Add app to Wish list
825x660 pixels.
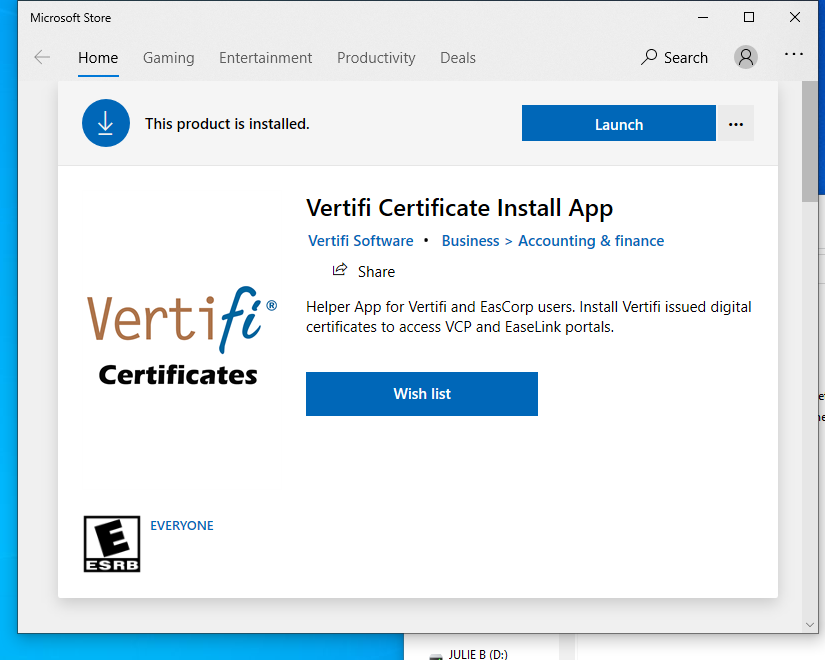click(x=422, y=394)
